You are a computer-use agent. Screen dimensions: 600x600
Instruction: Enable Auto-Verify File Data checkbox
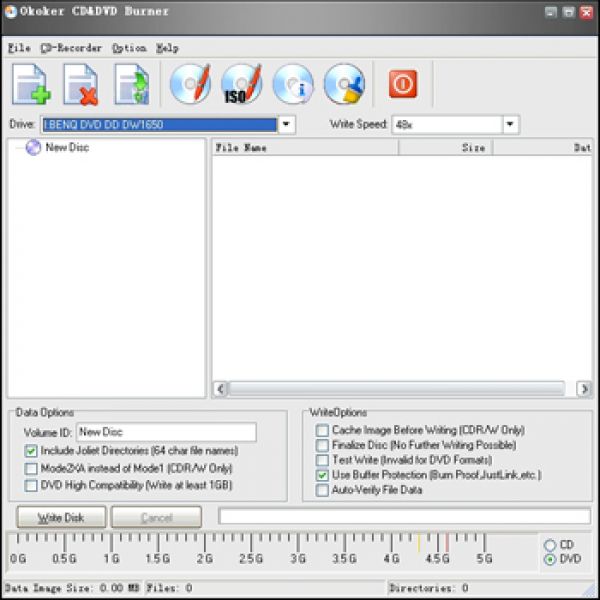322,490
